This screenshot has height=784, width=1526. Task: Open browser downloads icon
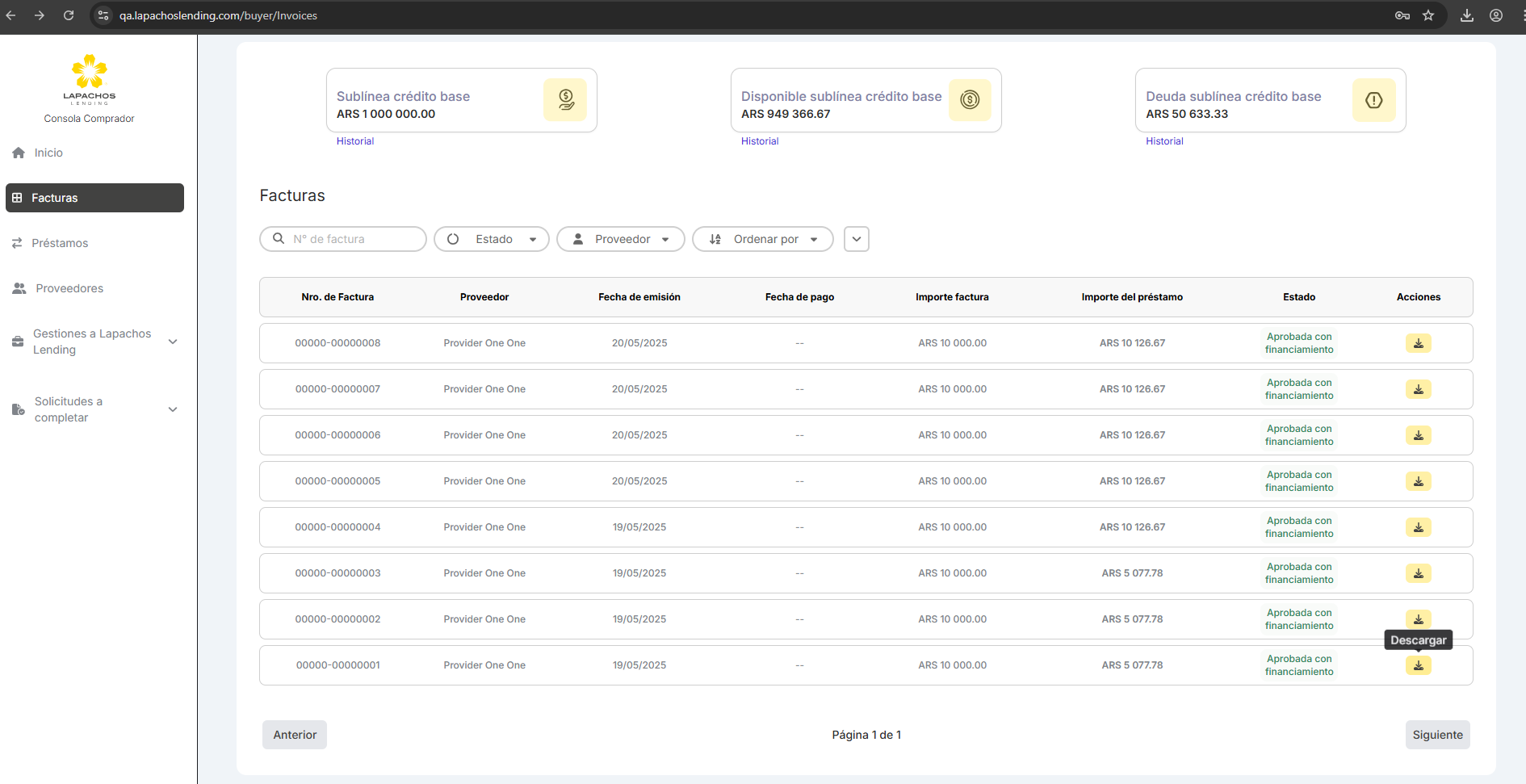pos(1467,15)
